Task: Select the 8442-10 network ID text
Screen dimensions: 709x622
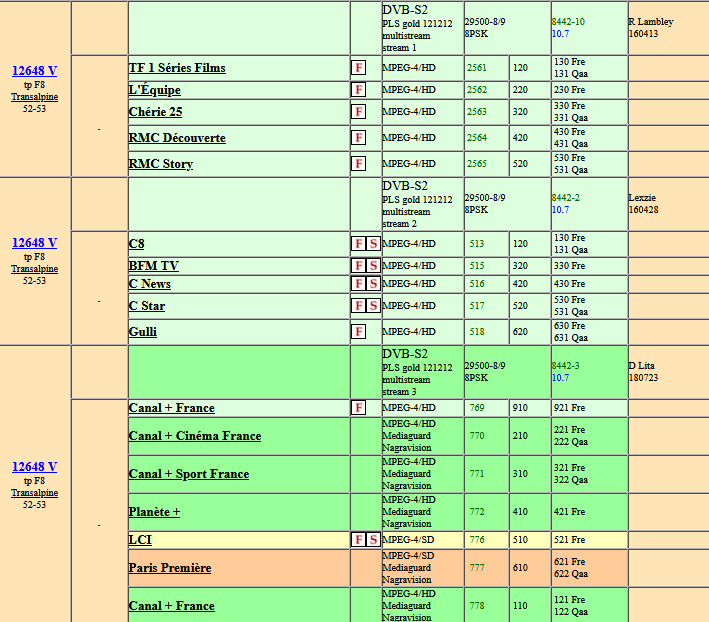Action: point(568,22)
